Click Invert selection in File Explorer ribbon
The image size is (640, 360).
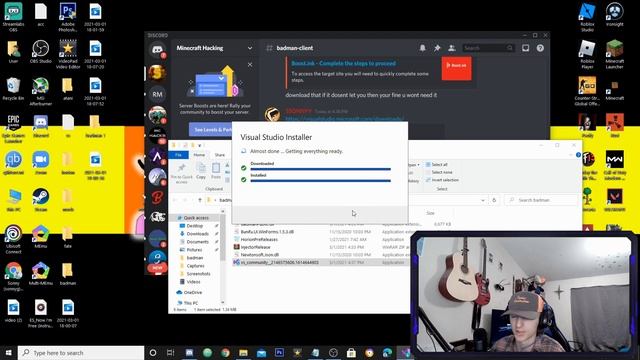[442, 180]
